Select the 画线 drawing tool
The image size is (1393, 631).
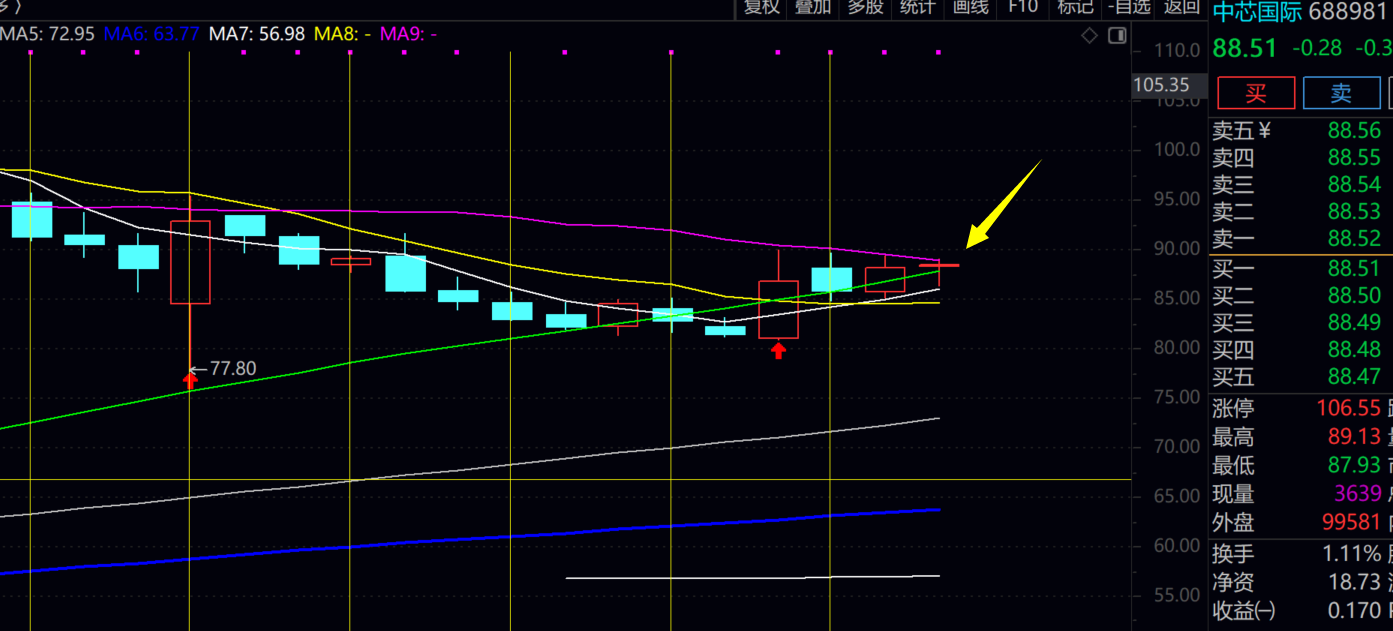[970, 8]
